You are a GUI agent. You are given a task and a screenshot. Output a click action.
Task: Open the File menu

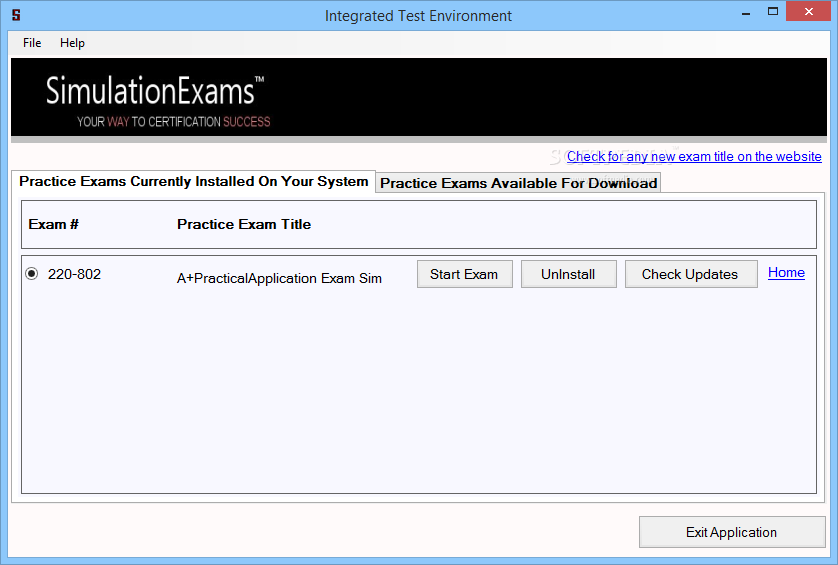(32, 43)
